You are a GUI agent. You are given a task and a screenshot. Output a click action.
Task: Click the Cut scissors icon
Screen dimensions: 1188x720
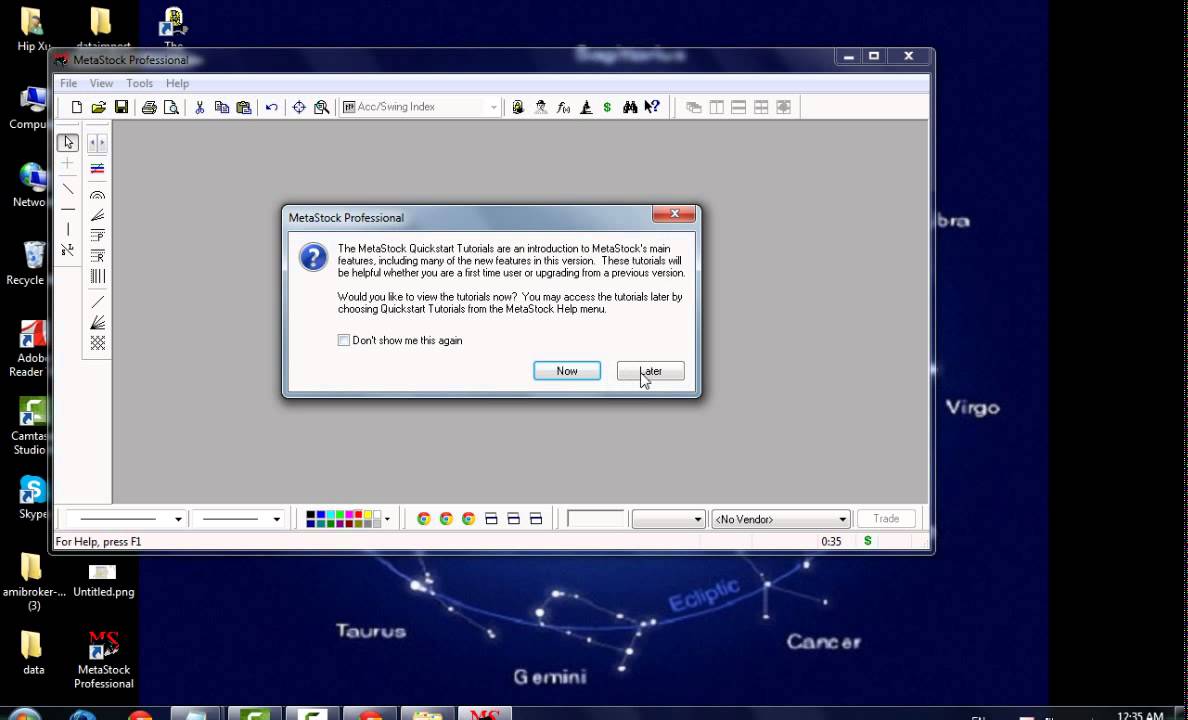[x=199, y=108]
